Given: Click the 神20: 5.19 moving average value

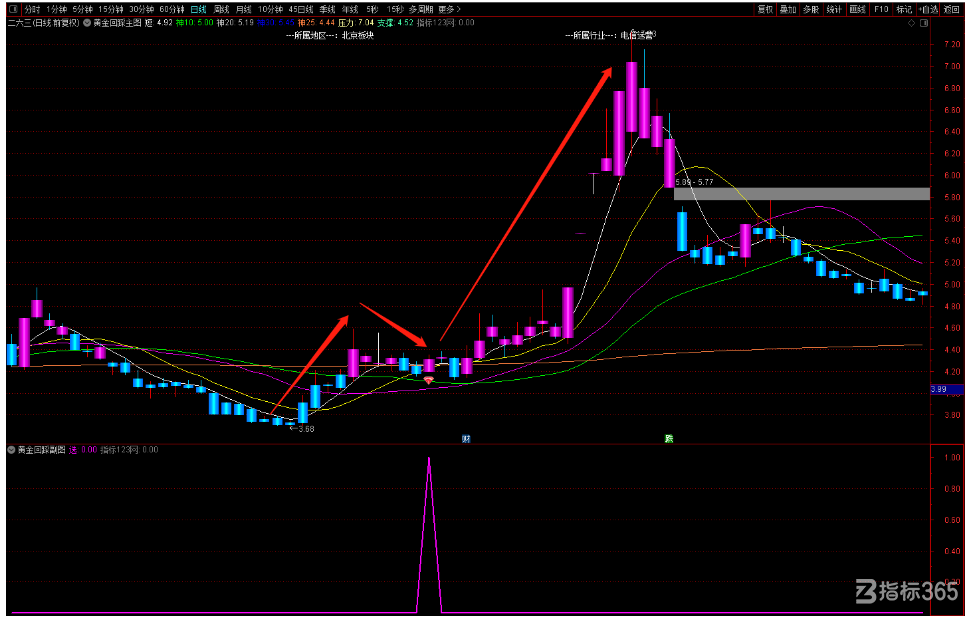Looking at the screenshot, I should coord(235,23).
